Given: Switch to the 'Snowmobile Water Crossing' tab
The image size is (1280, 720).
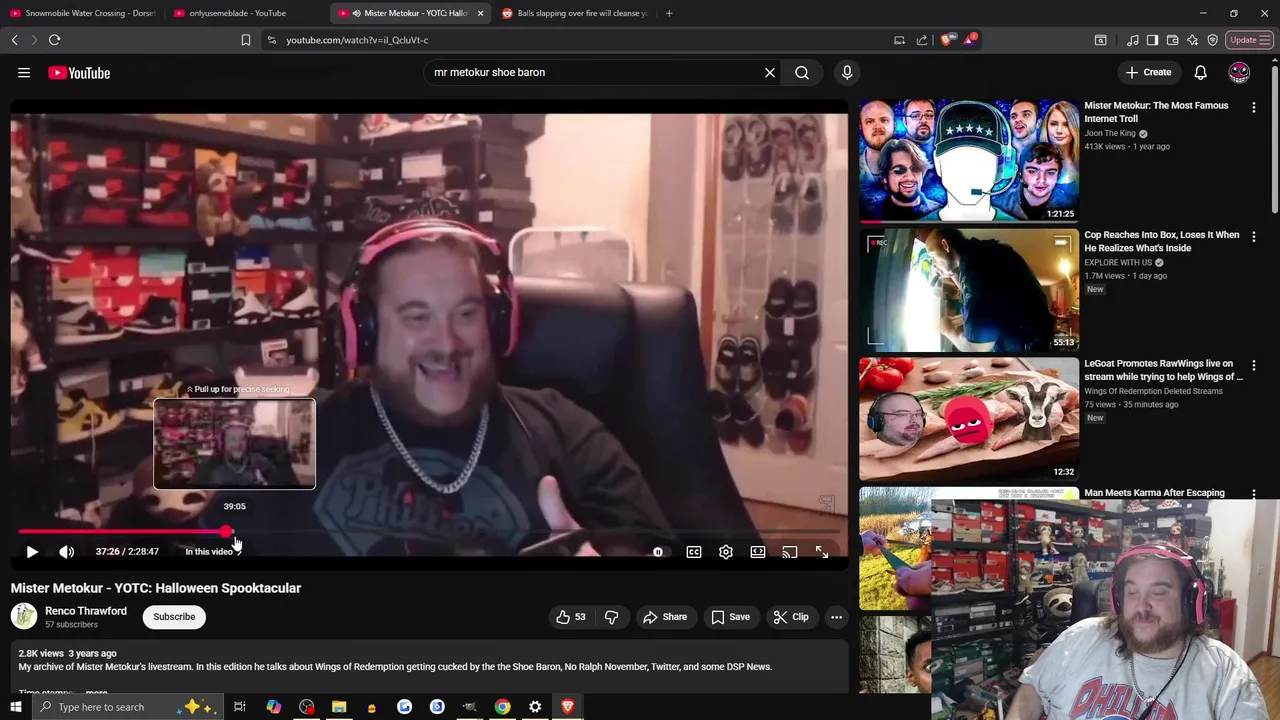Looking at the screenshot, I should (x=82, y=13).
